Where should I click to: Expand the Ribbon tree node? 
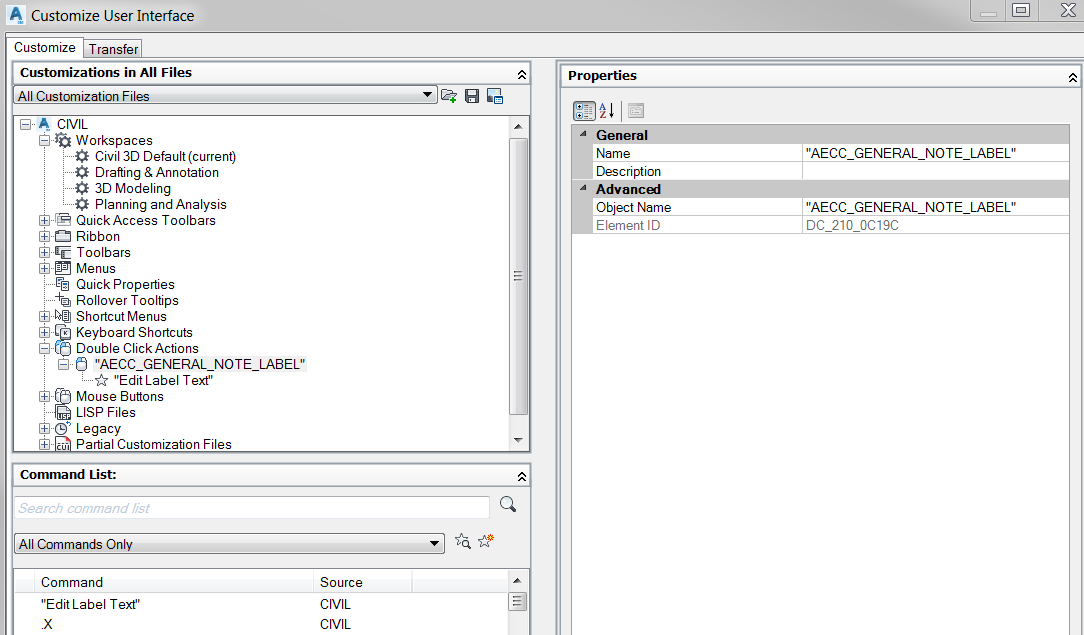(44, 236)
